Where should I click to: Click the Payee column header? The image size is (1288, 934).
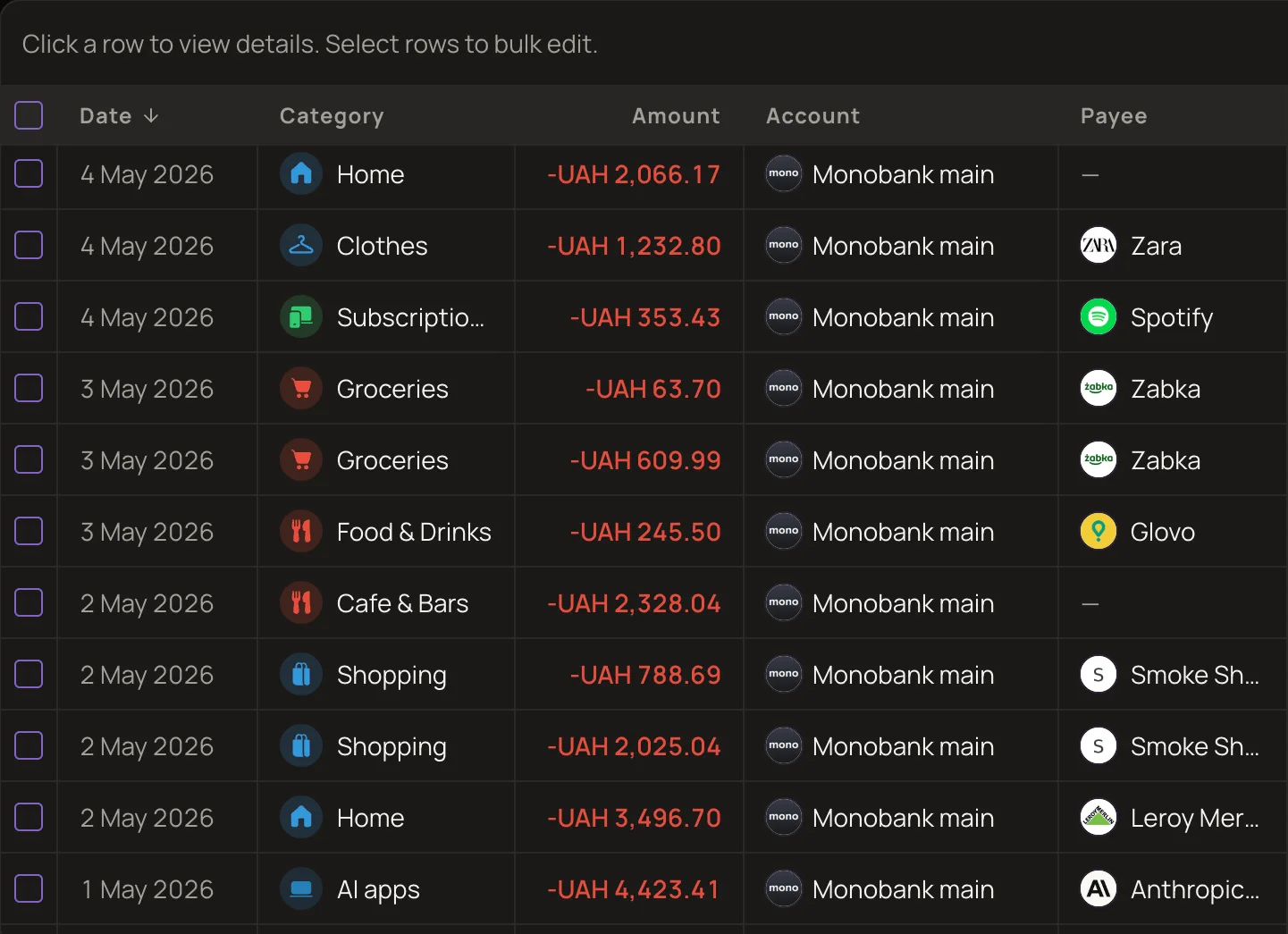click(x=1114, y=116)
